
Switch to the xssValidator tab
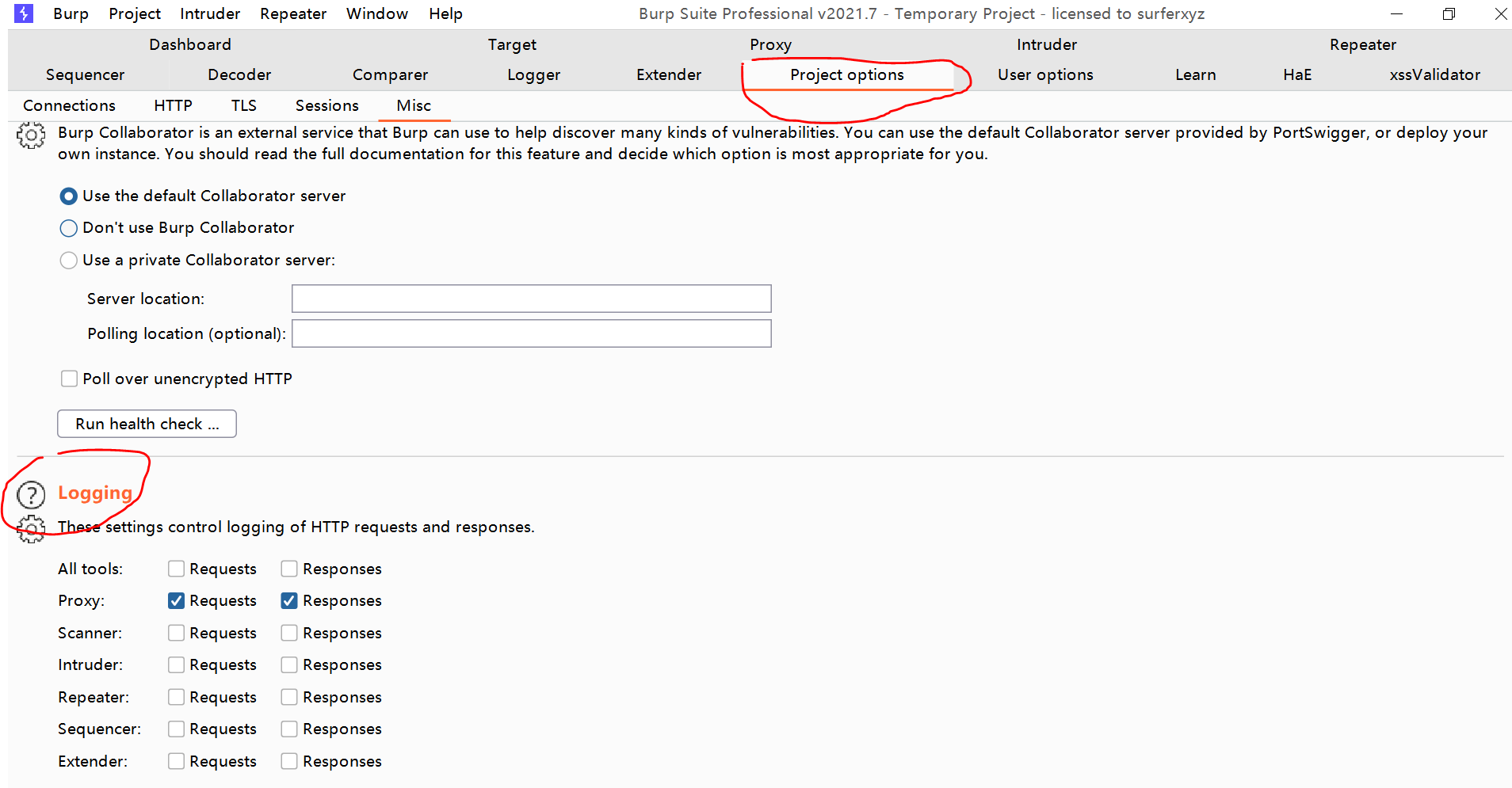1434,74
